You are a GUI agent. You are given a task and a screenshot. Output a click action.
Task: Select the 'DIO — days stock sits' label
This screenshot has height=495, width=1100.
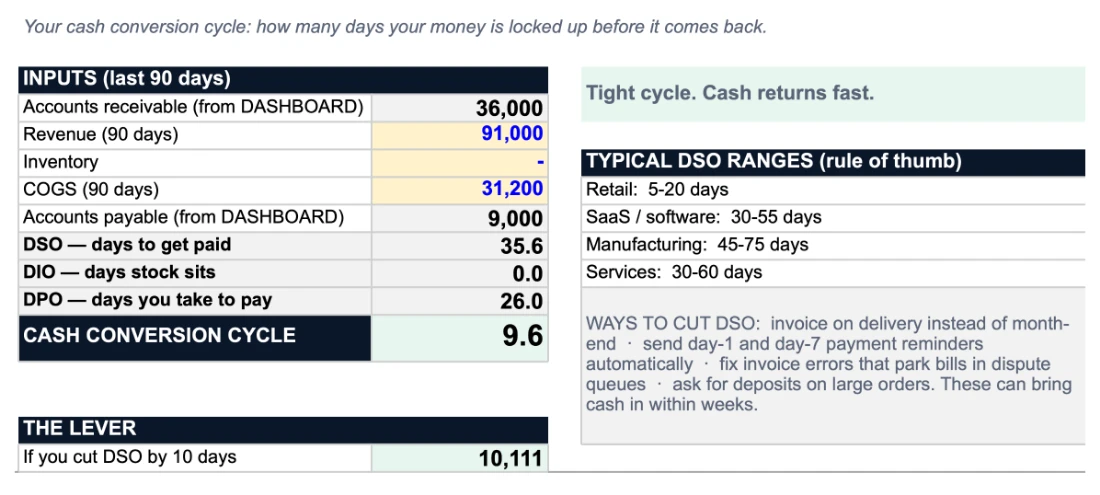(195, 273)
